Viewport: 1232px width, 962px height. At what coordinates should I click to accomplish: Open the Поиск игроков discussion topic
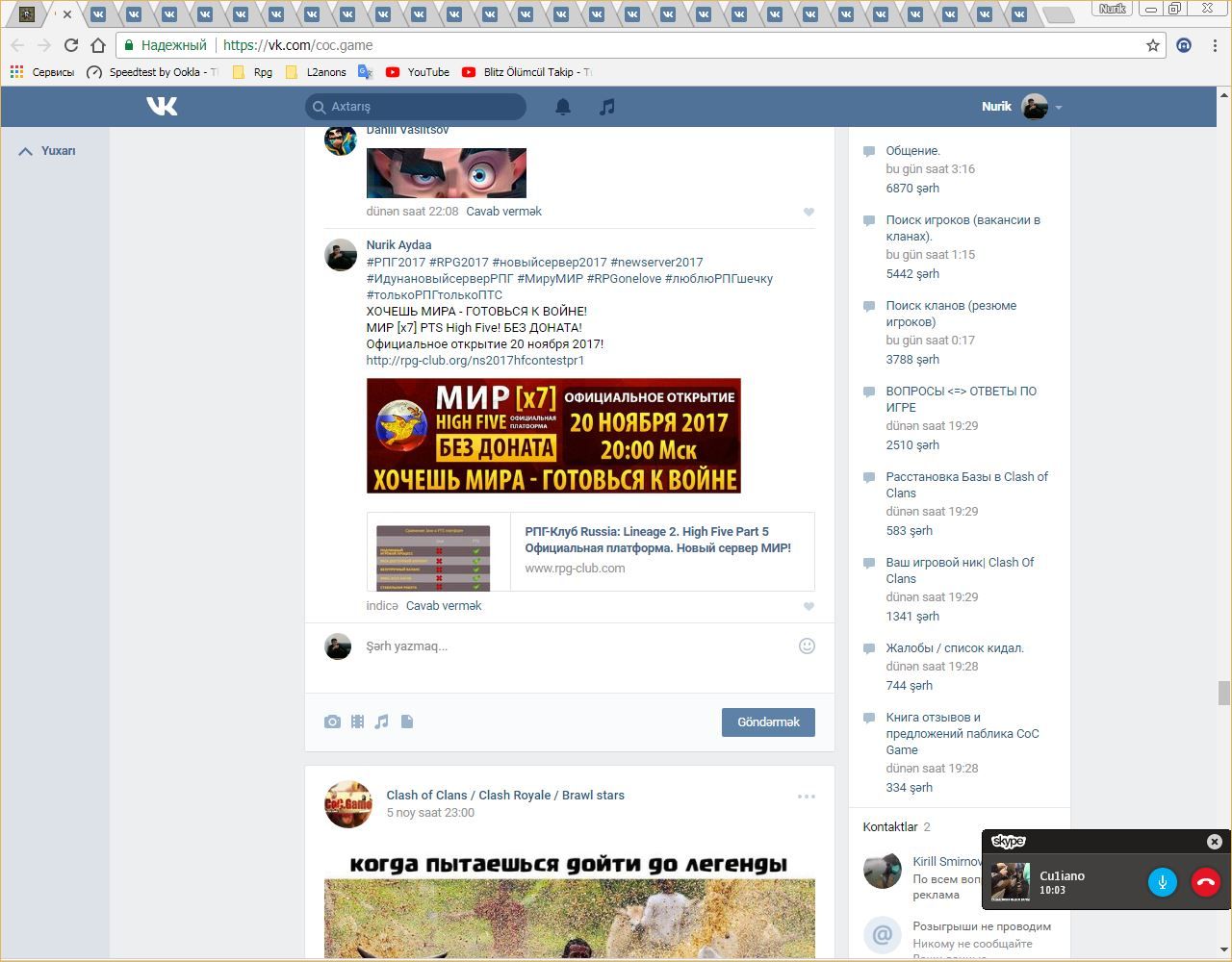pos(963,228)
